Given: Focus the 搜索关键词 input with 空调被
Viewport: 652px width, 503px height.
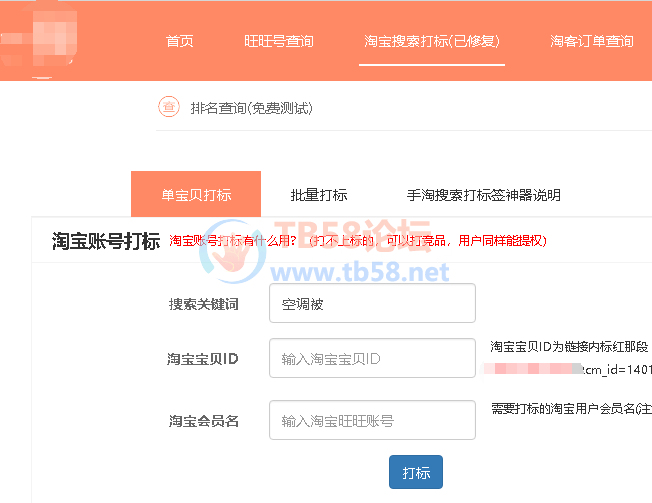Looking at the screenshot, I should click(372, 303).
